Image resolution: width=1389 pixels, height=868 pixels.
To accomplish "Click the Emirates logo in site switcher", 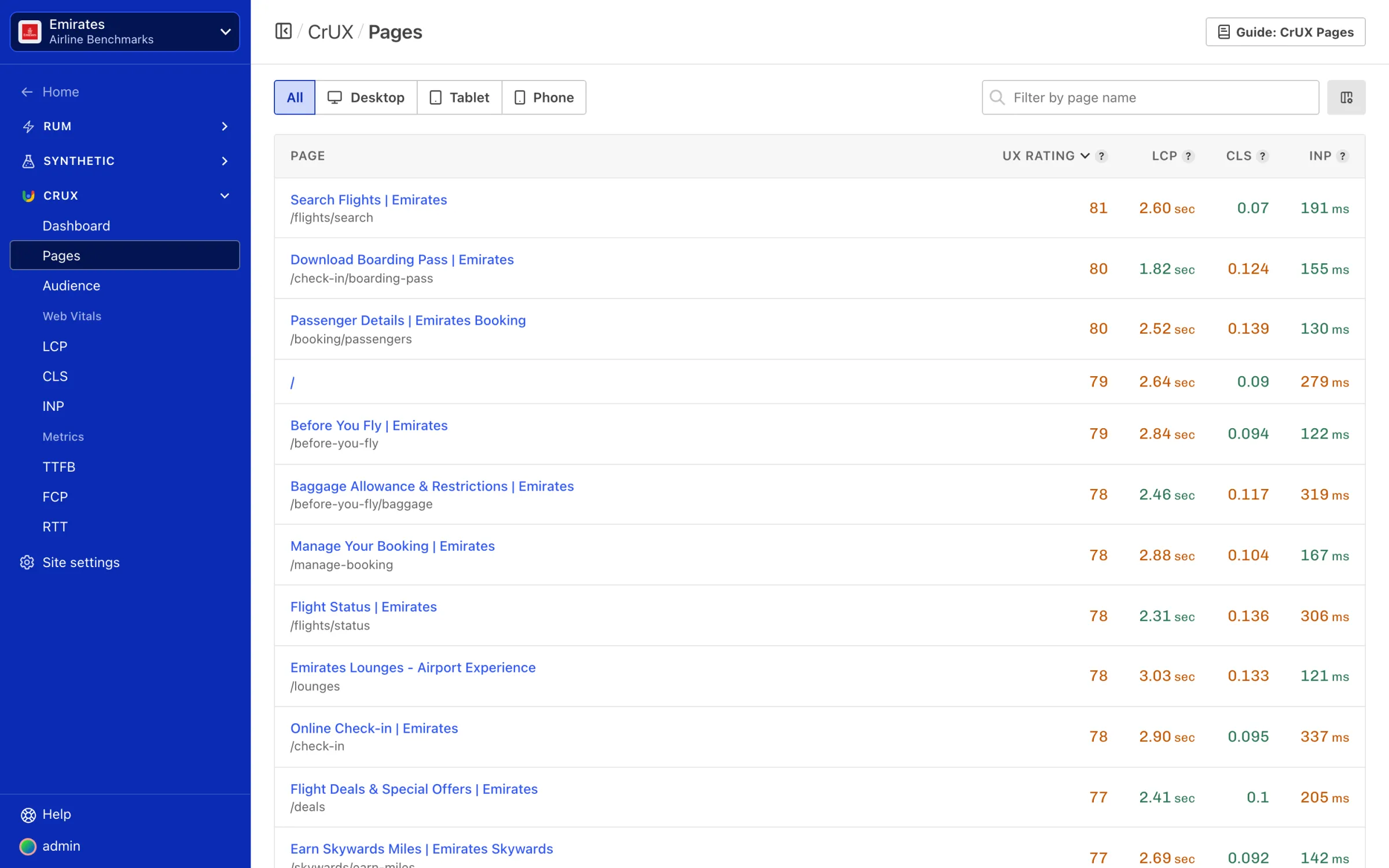I will pyautogui.click(x=30, y=32).
